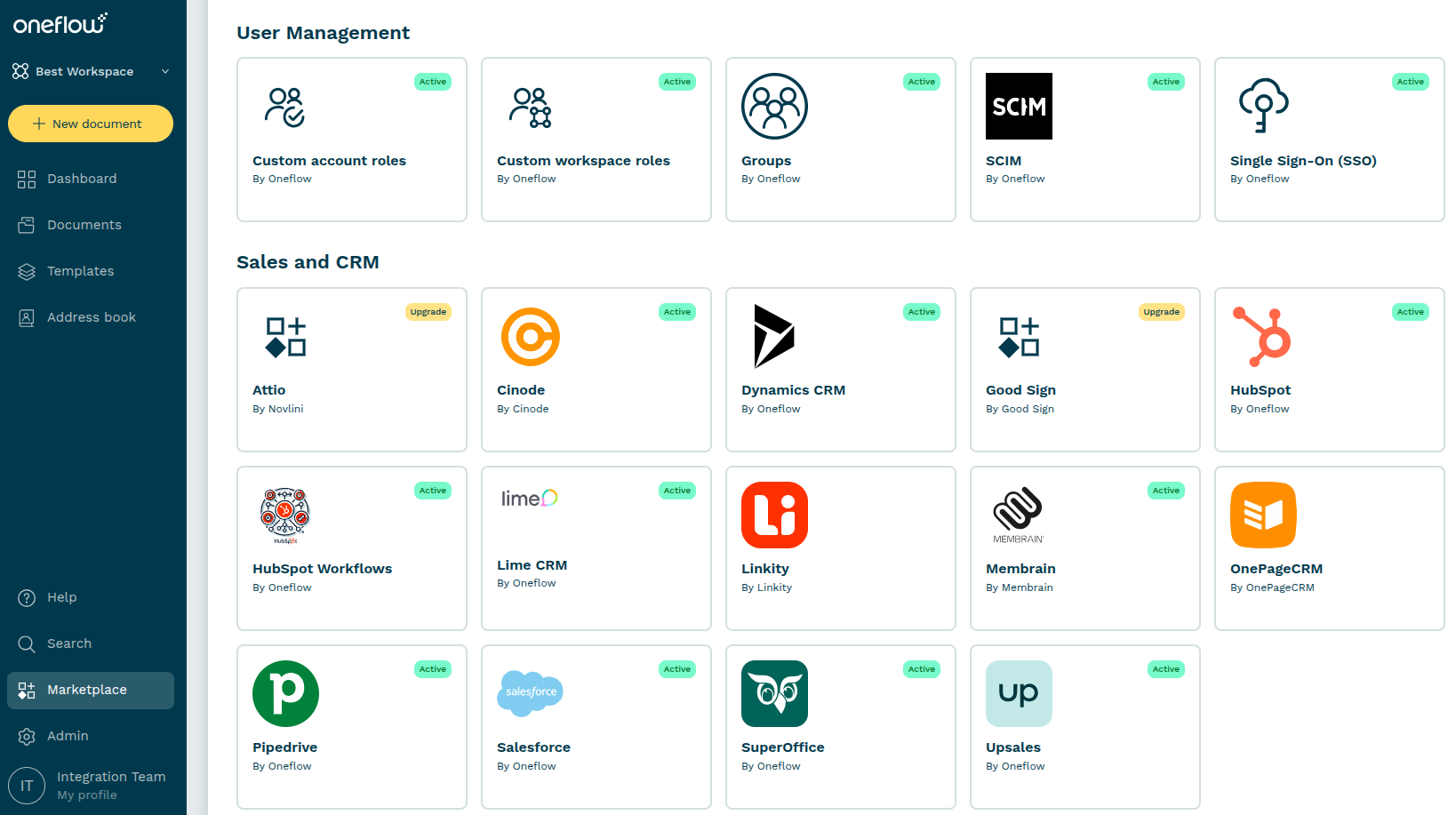Click the Attio integration icon
The width and height of the screenshot is (1456, 815).
coord(285,337)
